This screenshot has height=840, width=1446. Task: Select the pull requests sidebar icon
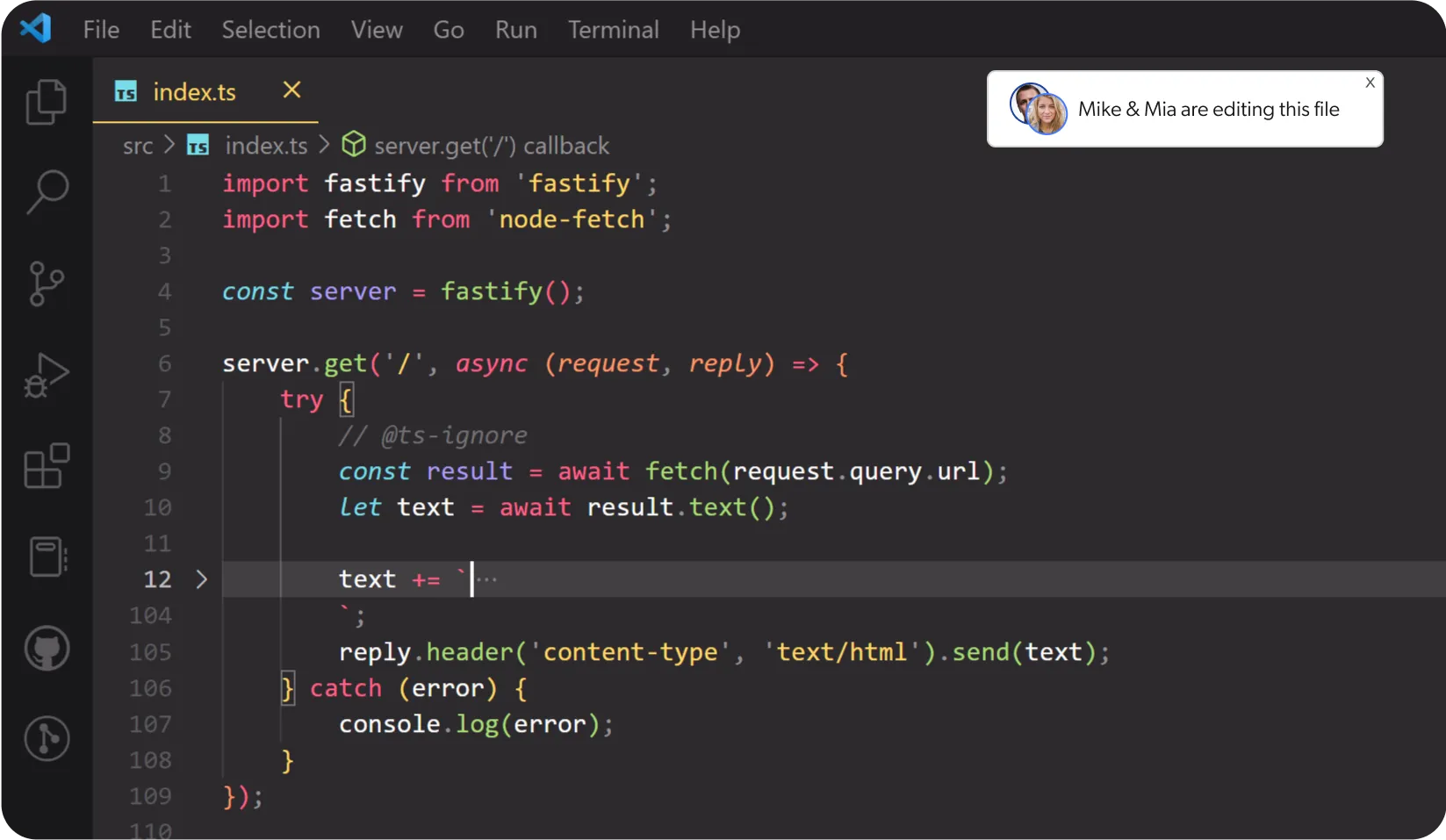click(47, 738)
